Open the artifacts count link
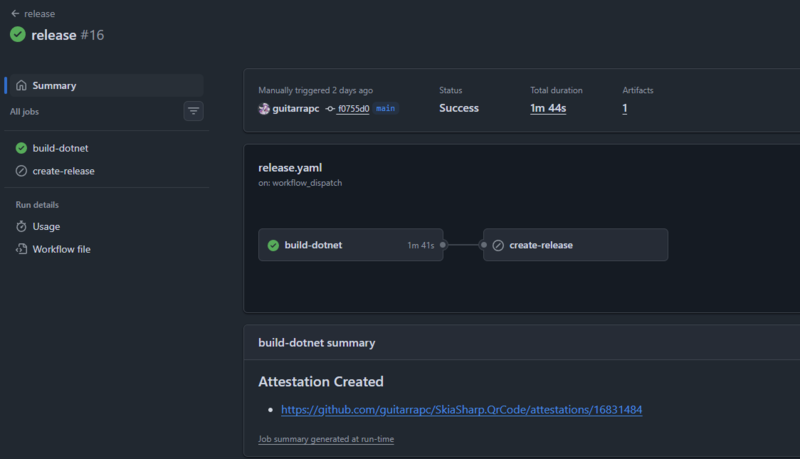The width and height of the screenshot is (800, 459). 625,108
